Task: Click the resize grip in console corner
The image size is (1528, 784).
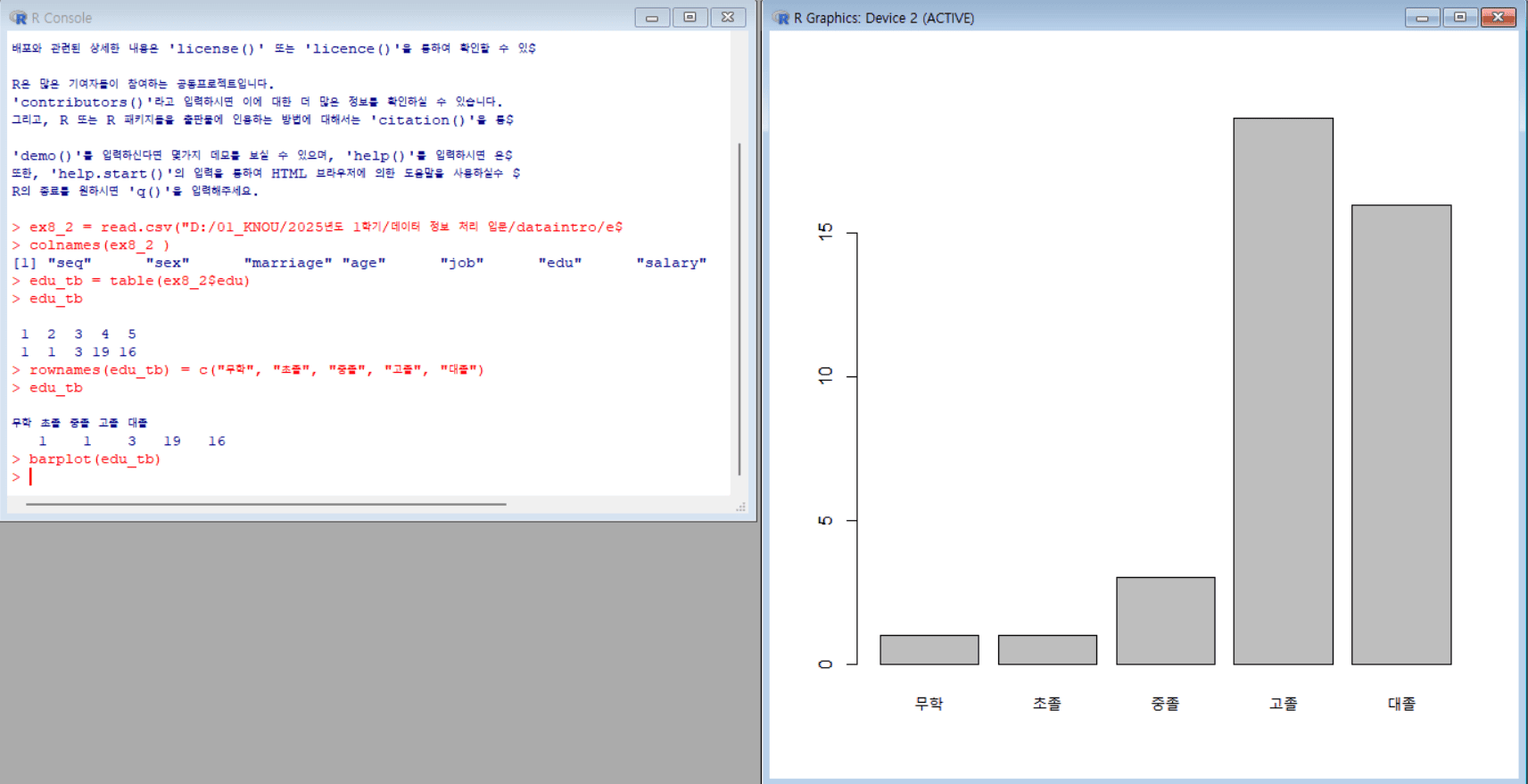Action: click(740, 507)
